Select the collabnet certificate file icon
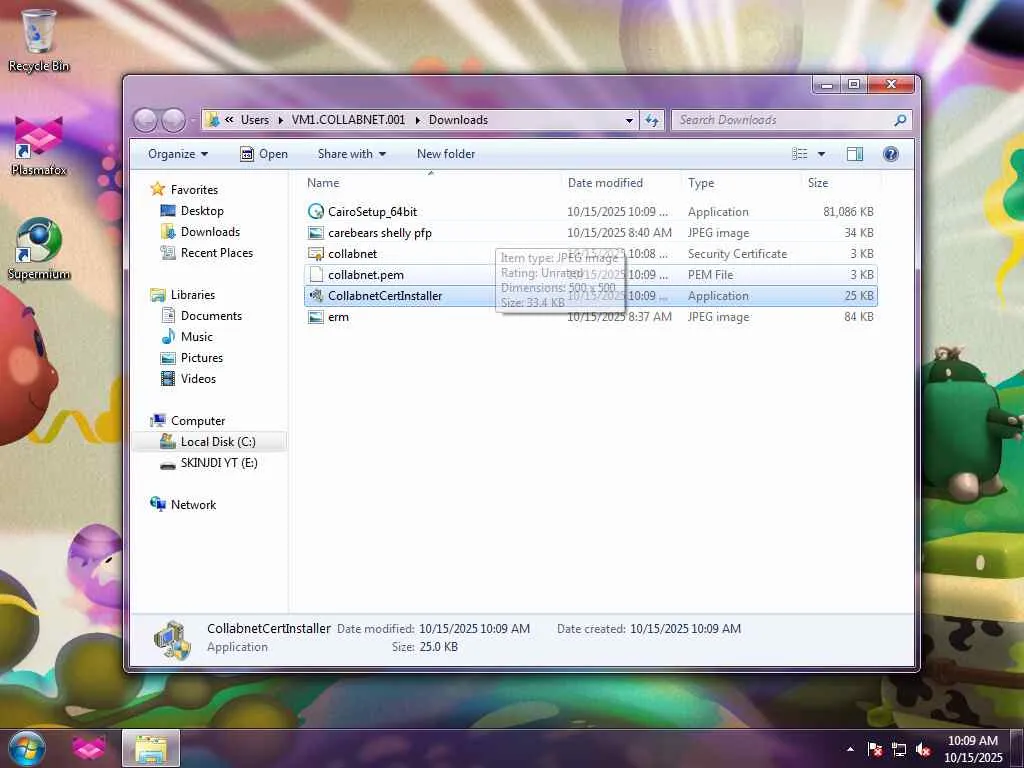 [x=316, y=253]
